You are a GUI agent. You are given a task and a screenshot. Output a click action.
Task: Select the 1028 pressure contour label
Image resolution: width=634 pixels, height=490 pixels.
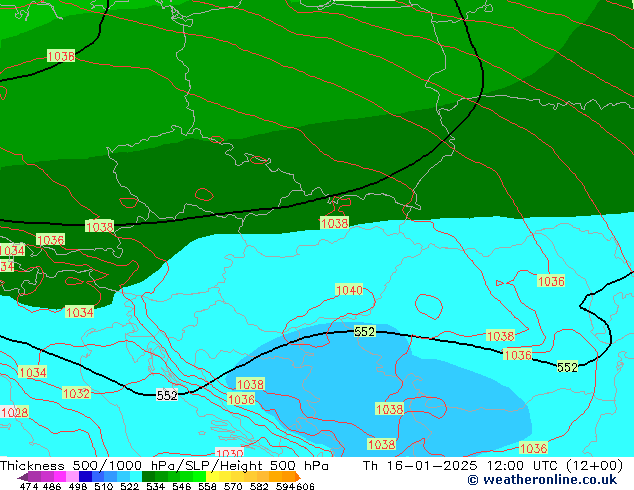coord(15,412)
